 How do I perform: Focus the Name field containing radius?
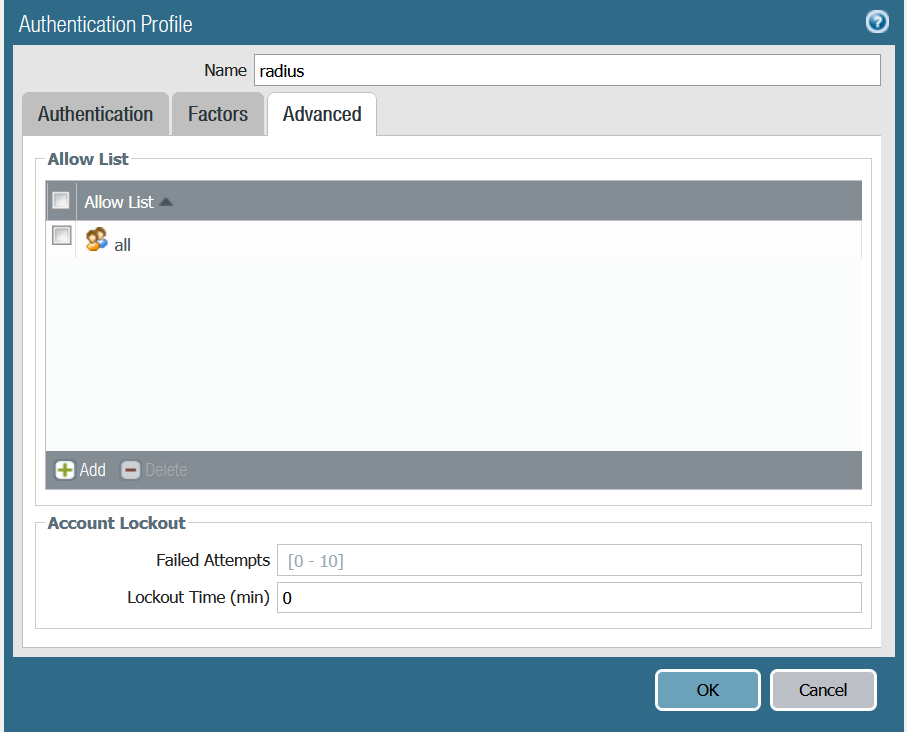[566, 70]
